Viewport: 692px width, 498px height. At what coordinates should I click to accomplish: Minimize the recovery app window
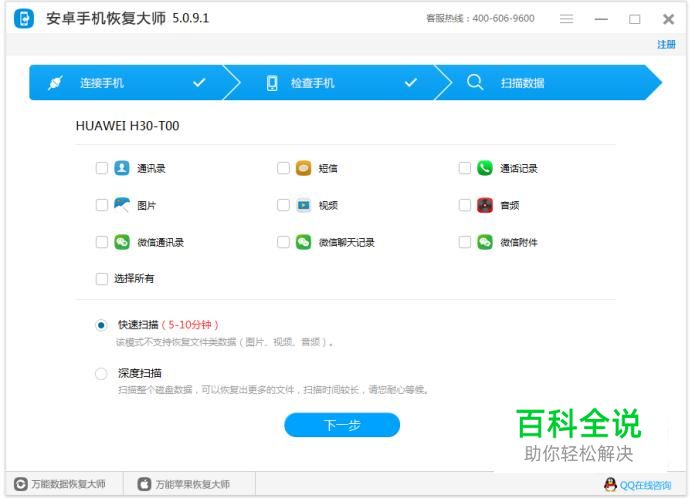click(x=601, y=19)
